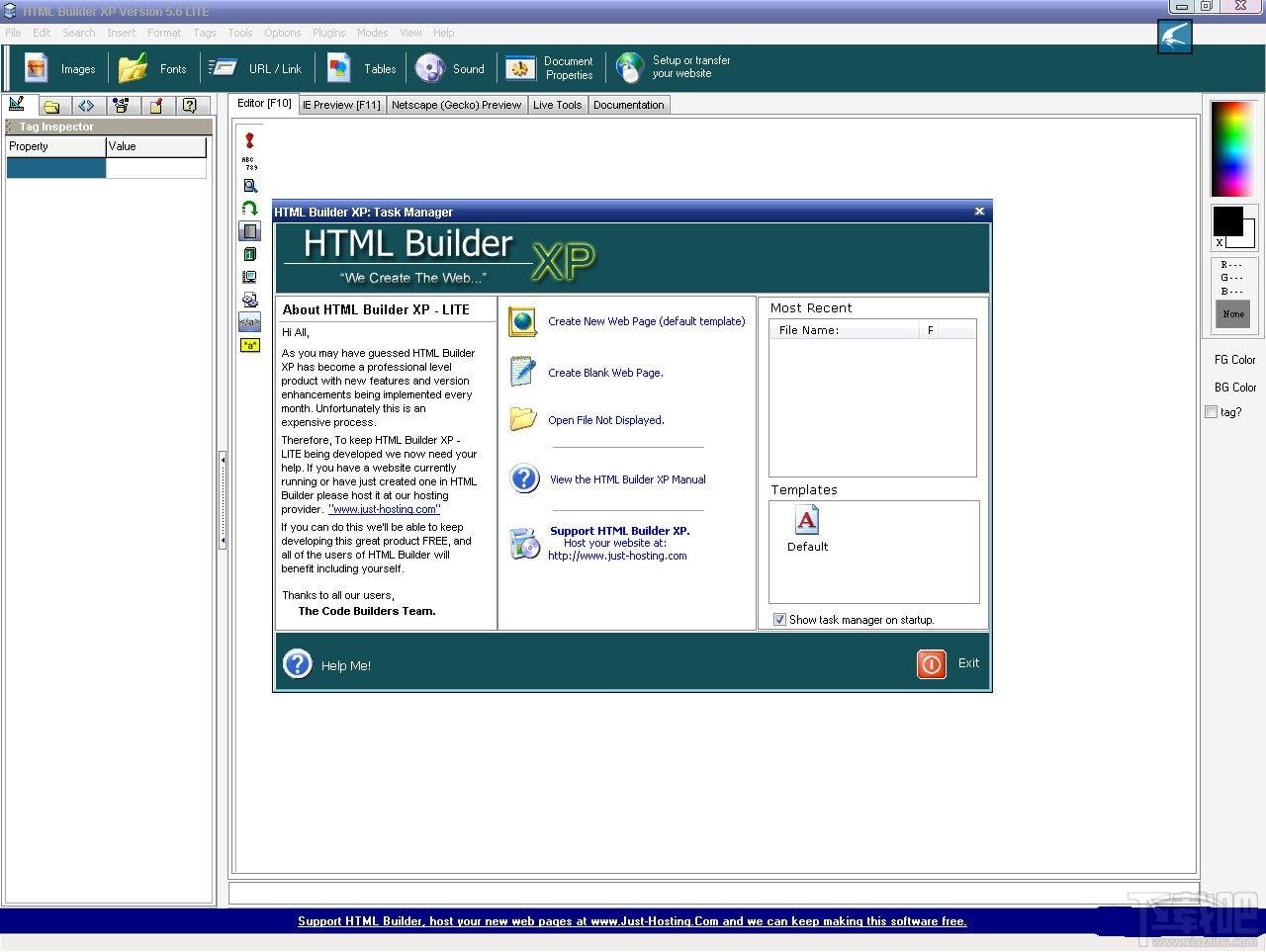Switch to the Live Tools tab
This screenshot has width=1266, height=952.
click(557, 105)
